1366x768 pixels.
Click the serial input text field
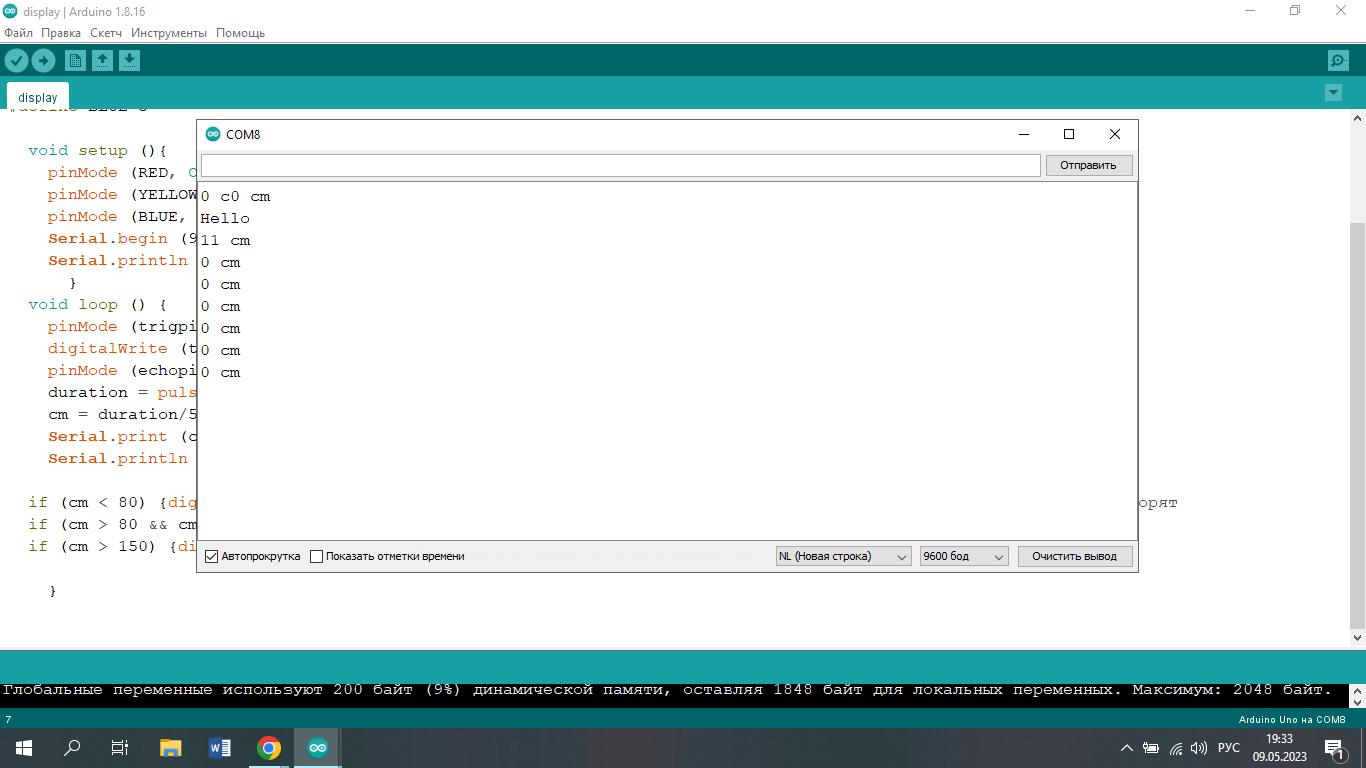pyautogui.click(x=620, y=165)
